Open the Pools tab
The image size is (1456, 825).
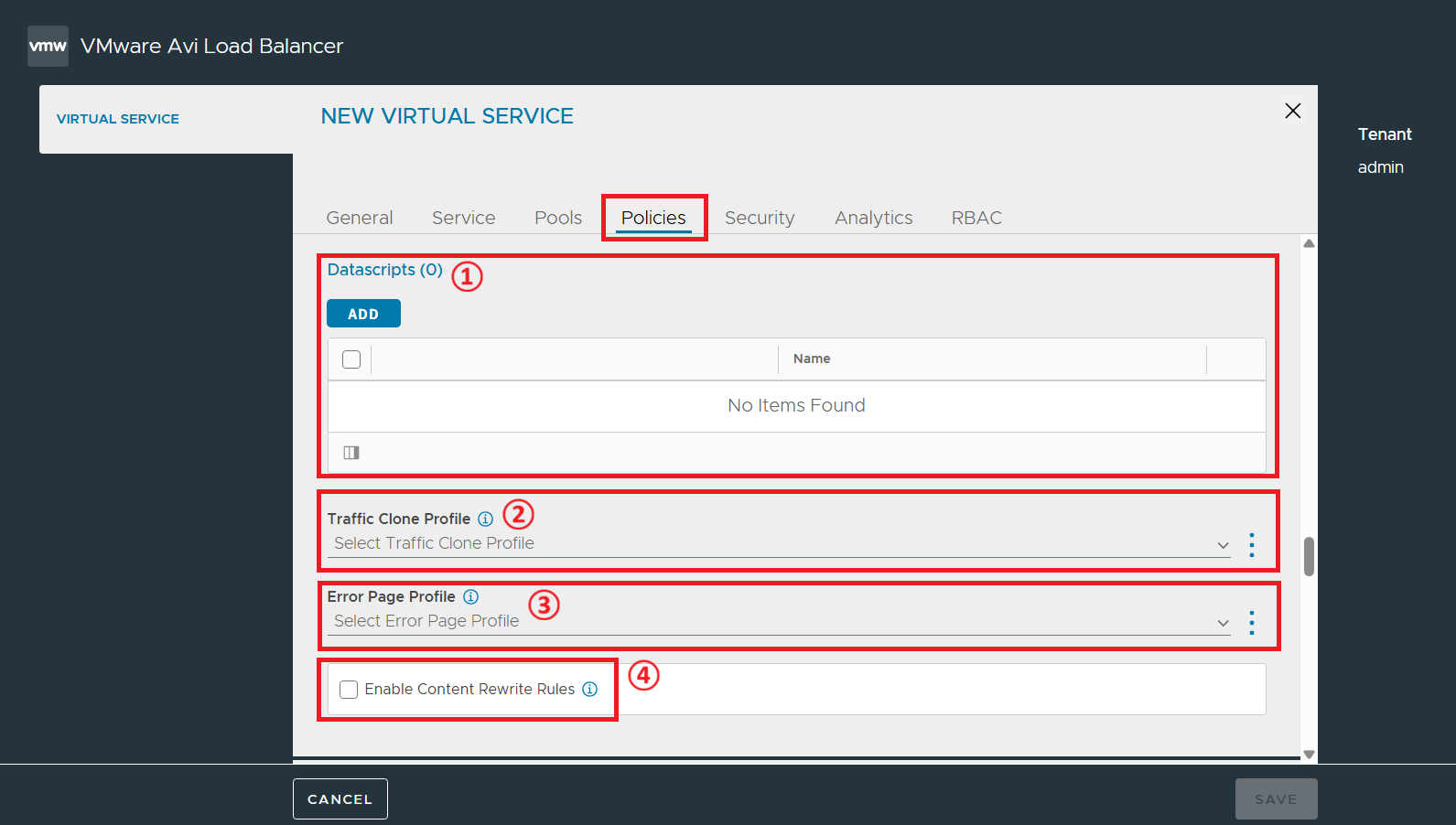[x=558, y=218]
